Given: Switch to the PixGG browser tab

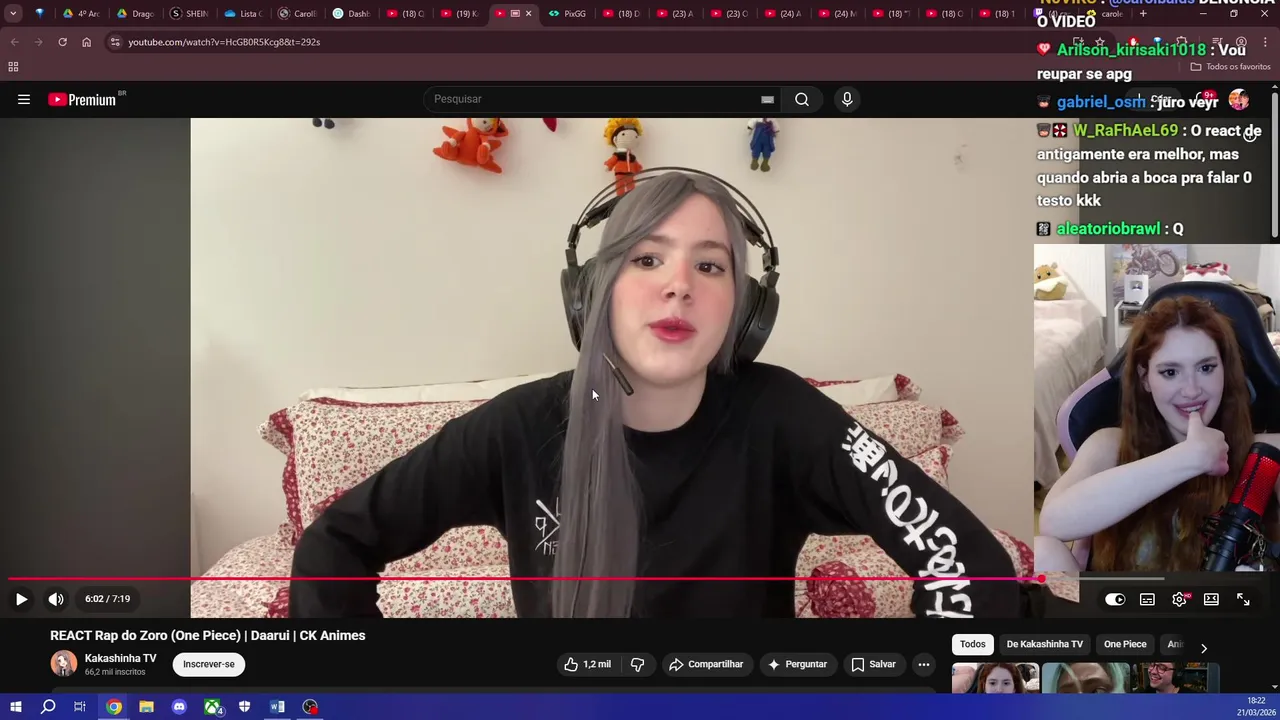Looking at the screenshot, I should (567, 14).
